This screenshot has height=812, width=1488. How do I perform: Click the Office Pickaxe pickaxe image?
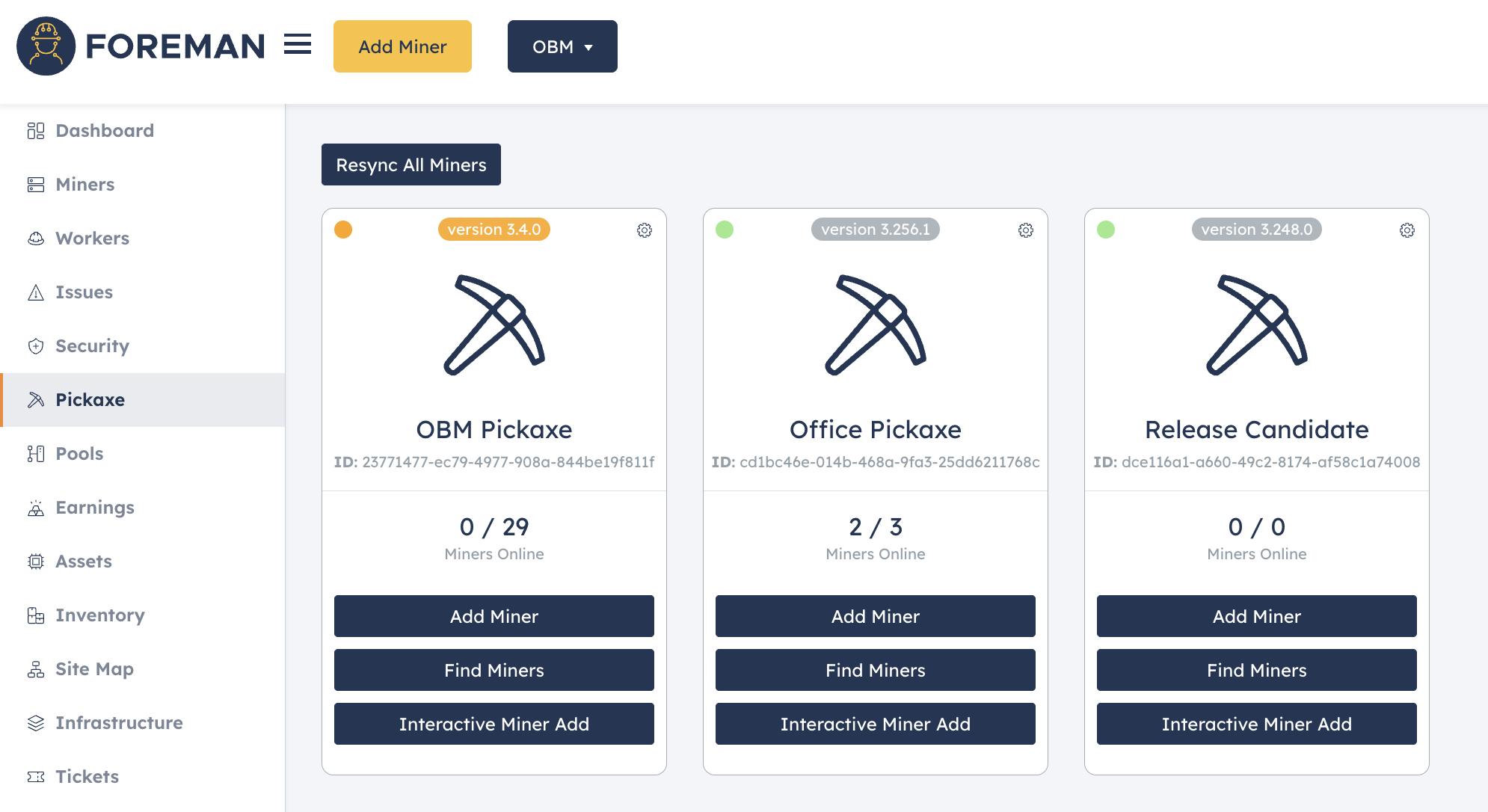tap(876, 325)
